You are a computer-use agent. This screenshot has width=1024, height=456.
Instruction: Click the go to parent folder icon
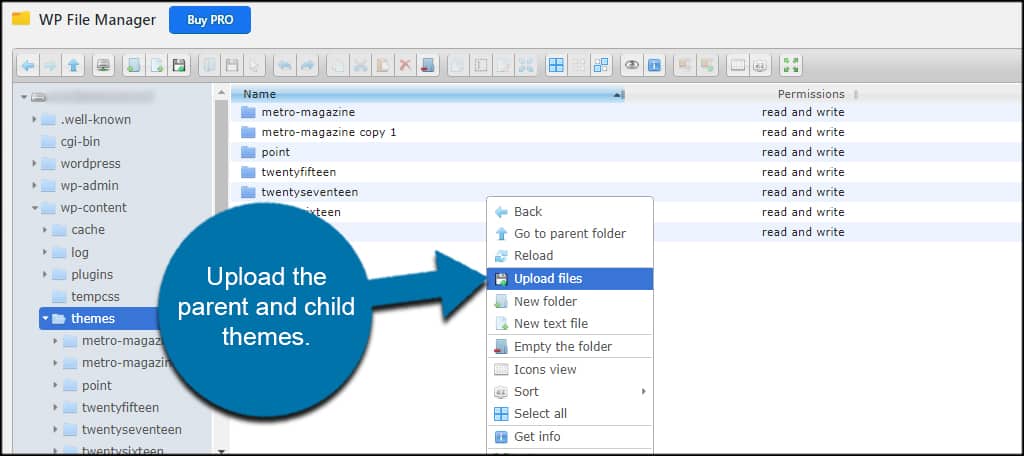click(74, 65)
